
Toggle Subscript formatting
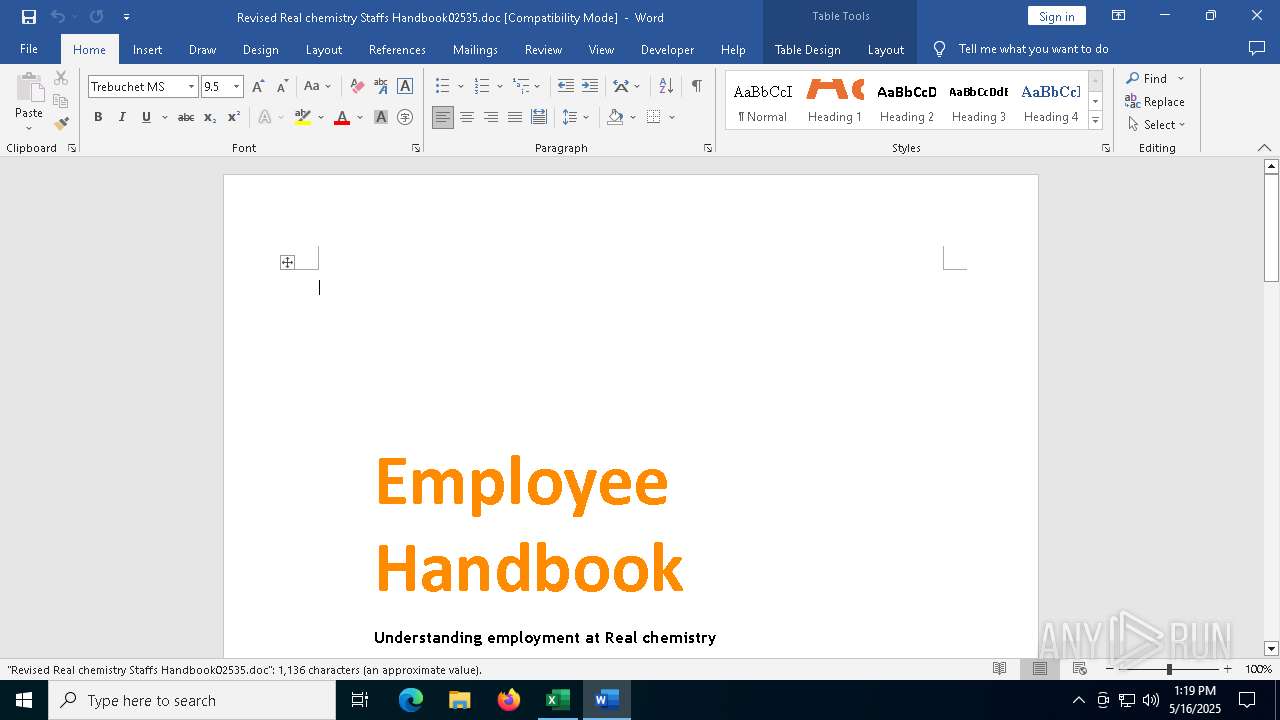[210, 117]
